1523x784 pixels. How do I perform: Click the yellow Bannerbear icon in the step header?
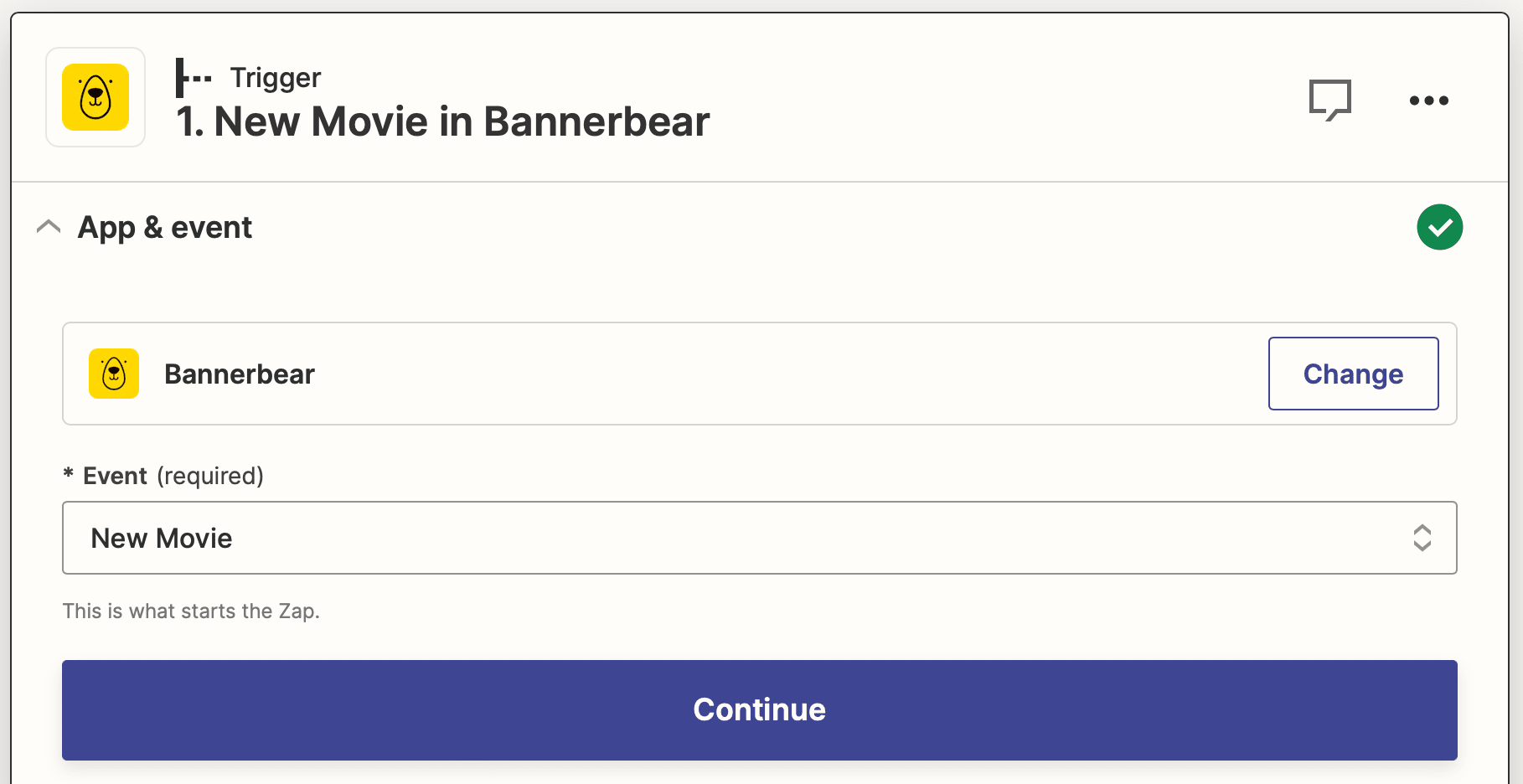point(95,97)
